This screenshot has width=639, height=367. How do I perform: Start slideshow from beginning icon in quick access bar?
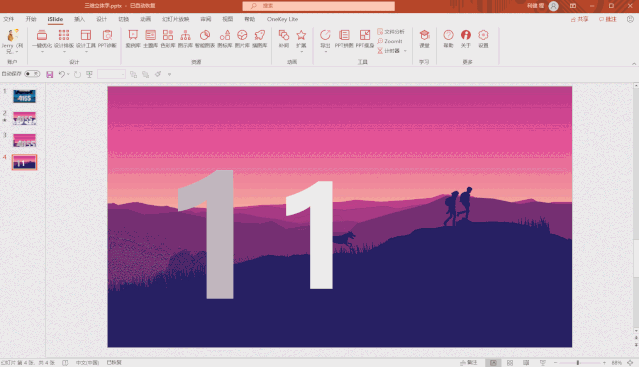[89, 74]
